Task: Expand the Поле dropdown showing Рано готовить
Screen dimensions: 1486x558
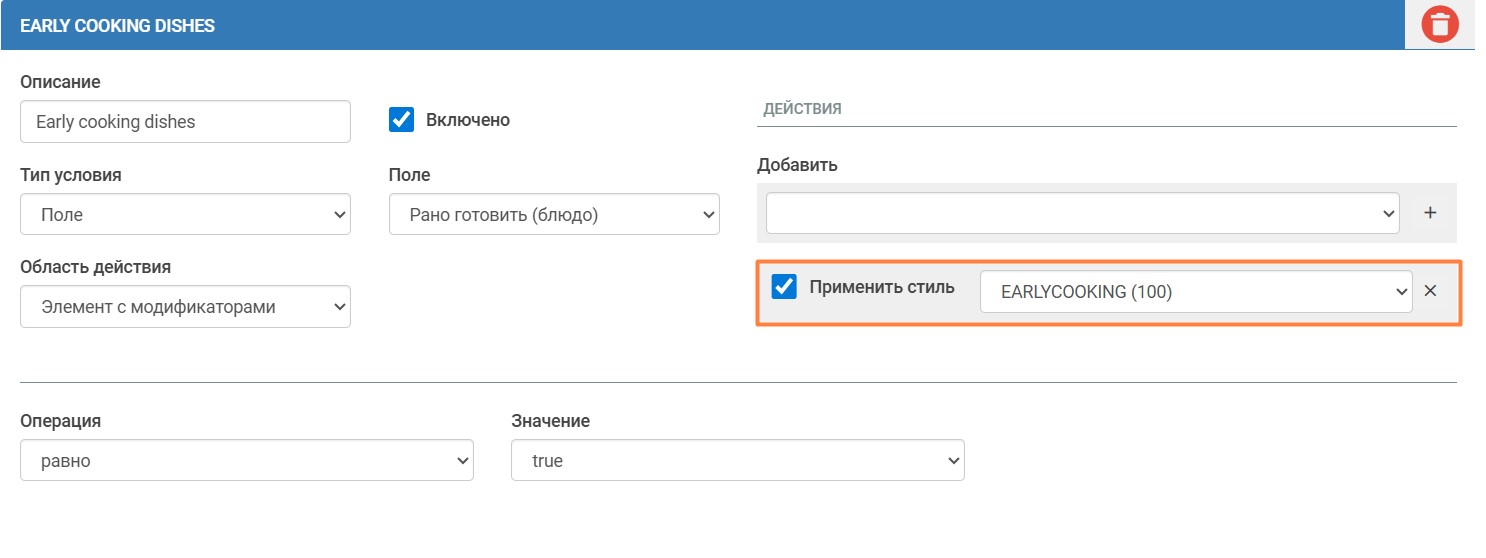Action: (554, 214)
